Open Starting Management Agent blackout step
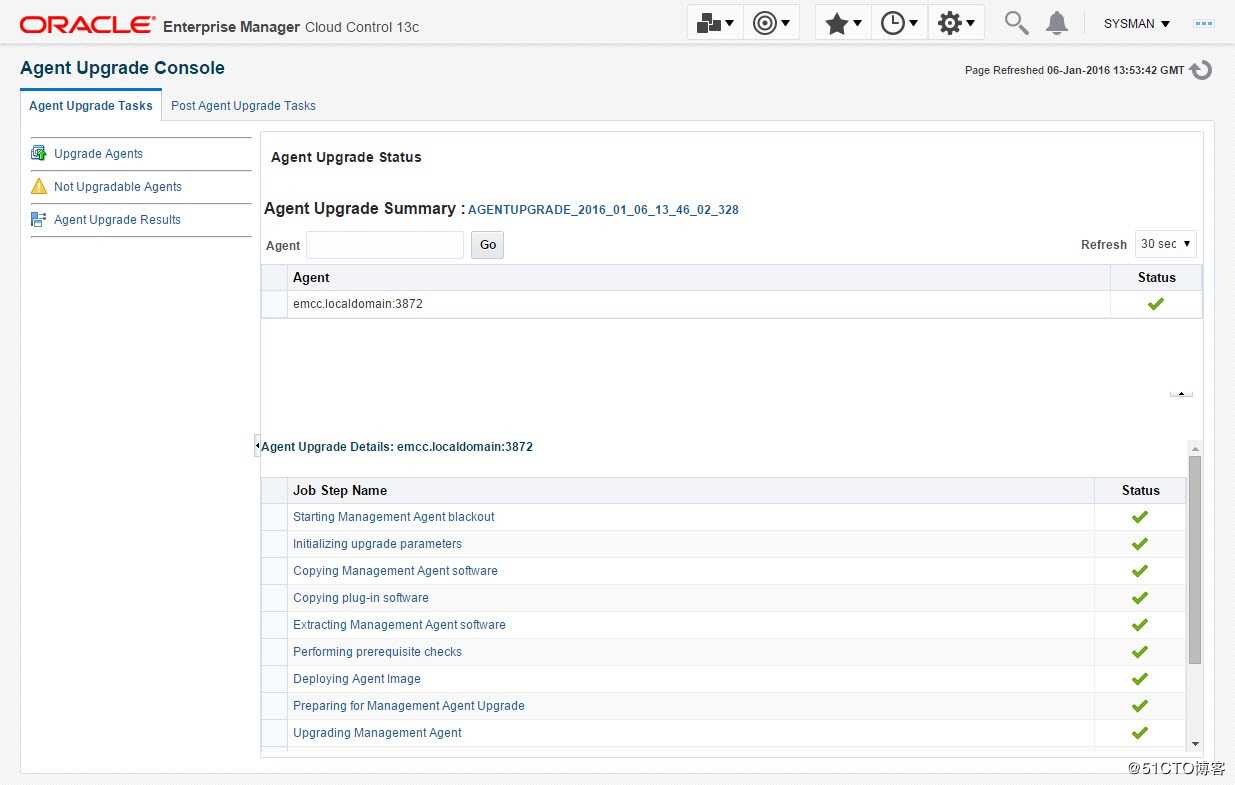The height and width of the screenshot is (785, 1235). pyautogui.click(x=393, y=517)
